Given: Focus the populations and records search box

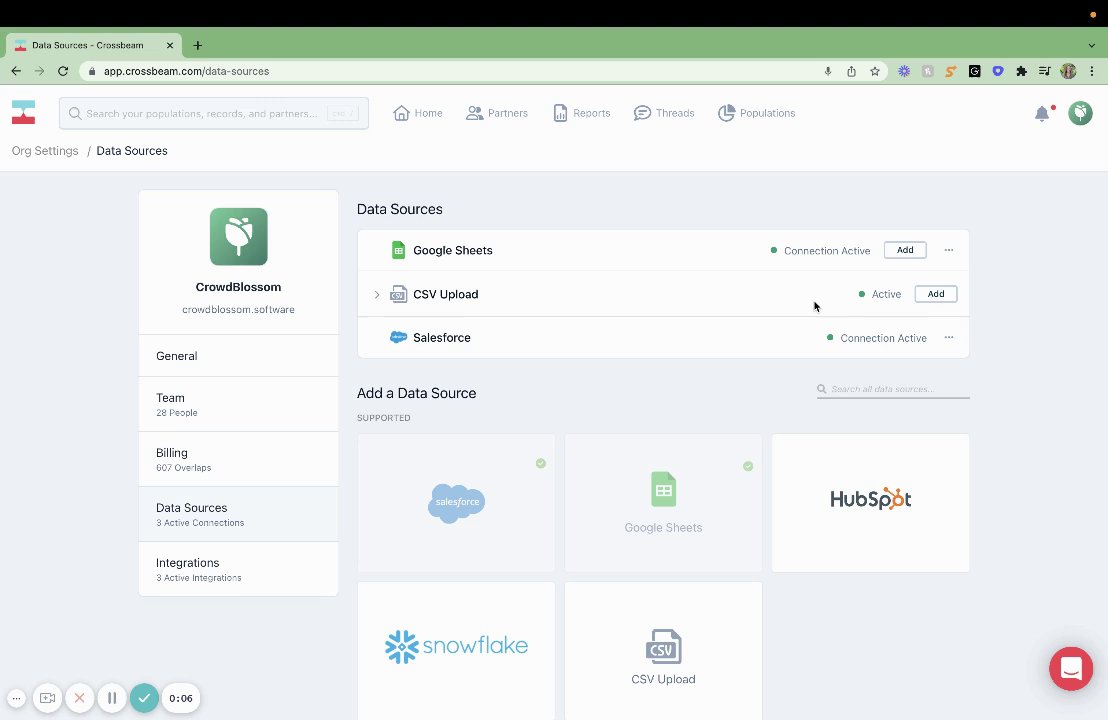Looking at the screenshot, I should [213, 113].
